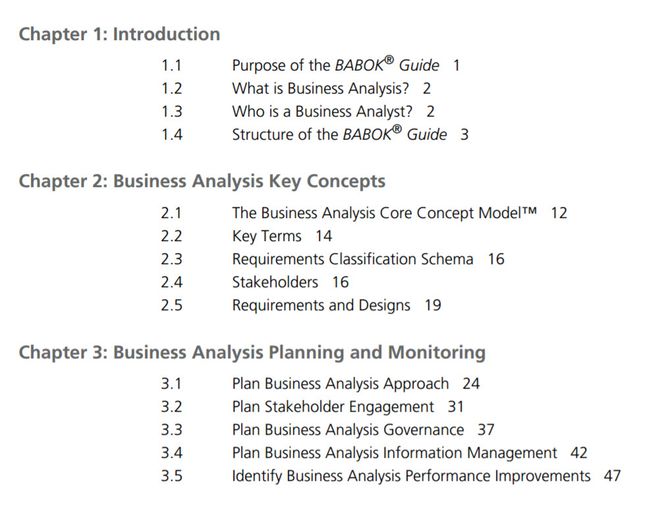The image size is (650, 519).
Task: Open Plan Business Analysis Information Management entry
Action: 394,453
